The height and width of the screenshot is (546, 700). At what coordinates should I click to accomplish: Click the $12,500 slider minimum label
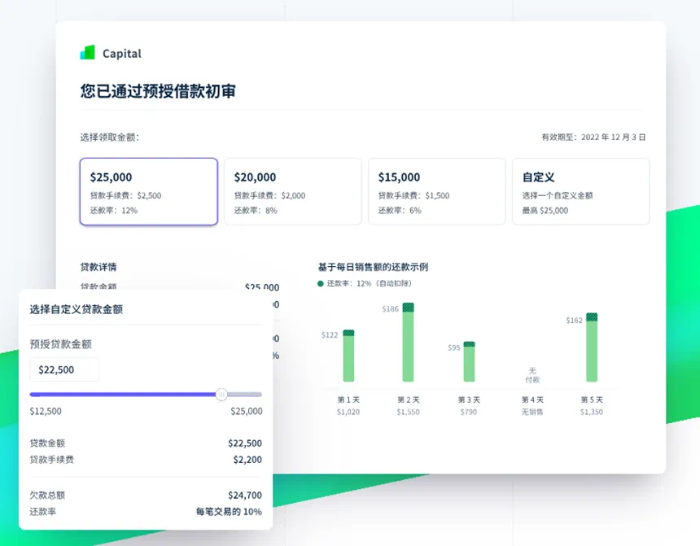[46, 411]
